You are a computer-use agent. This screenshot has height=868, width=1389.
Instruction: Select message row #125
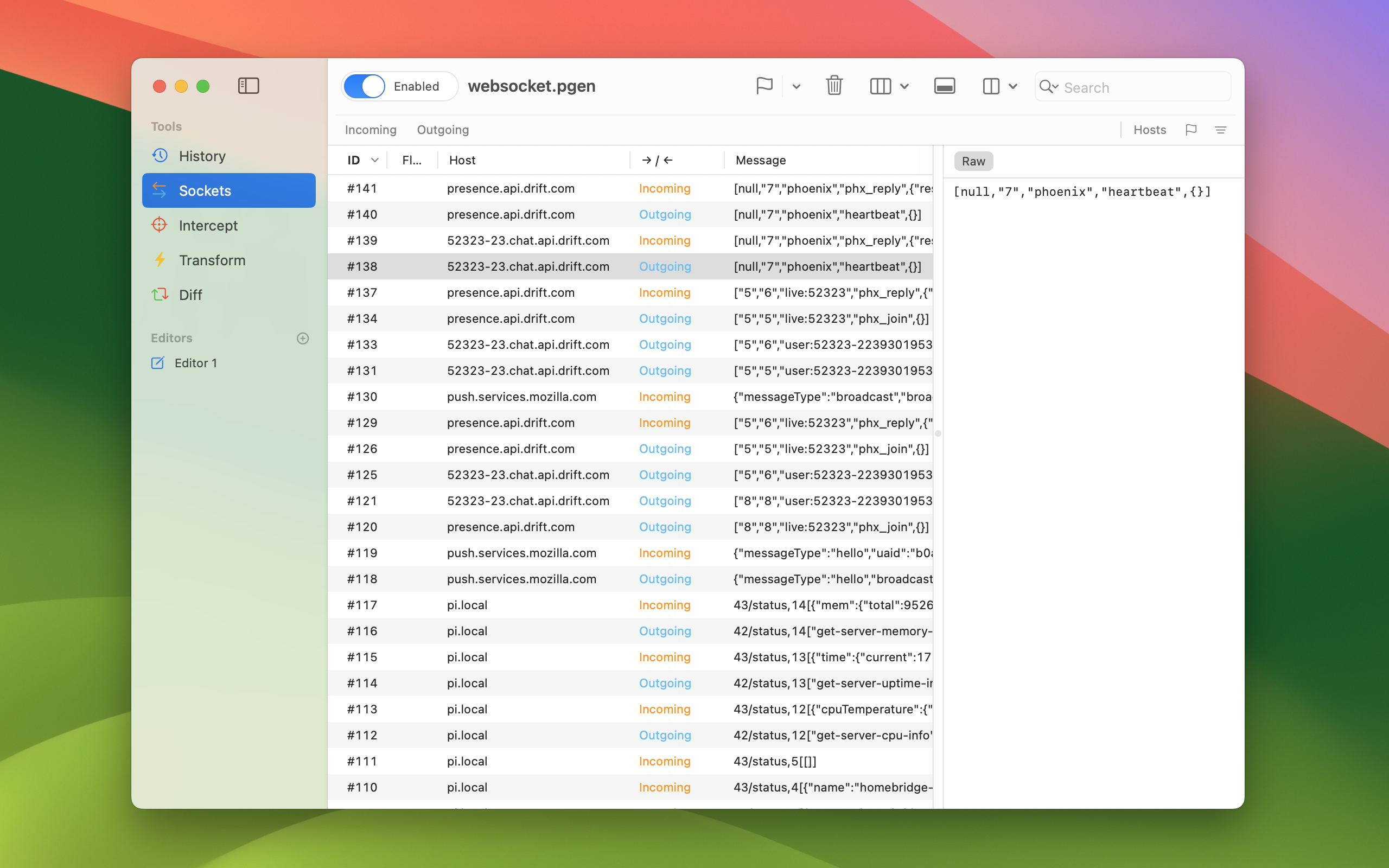coord(629,475)
